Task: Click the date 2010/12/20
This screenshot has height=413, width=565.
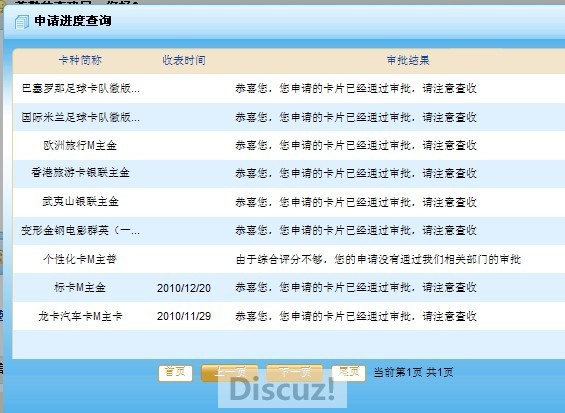Action: 184,288
